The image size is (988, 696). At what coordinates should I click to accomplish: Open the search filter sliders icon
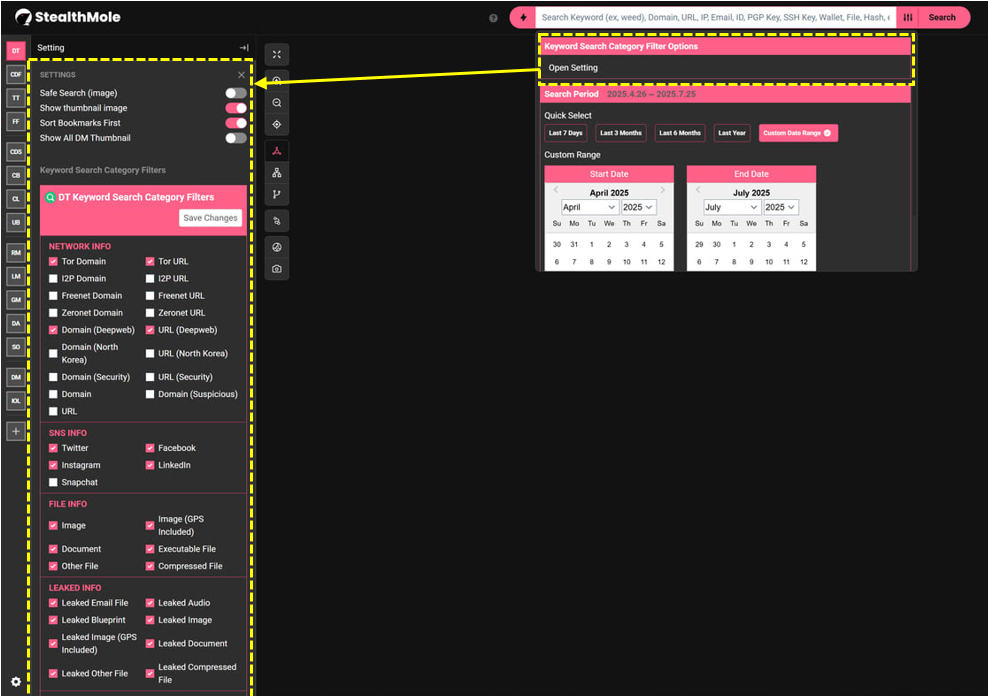[908, 18]
